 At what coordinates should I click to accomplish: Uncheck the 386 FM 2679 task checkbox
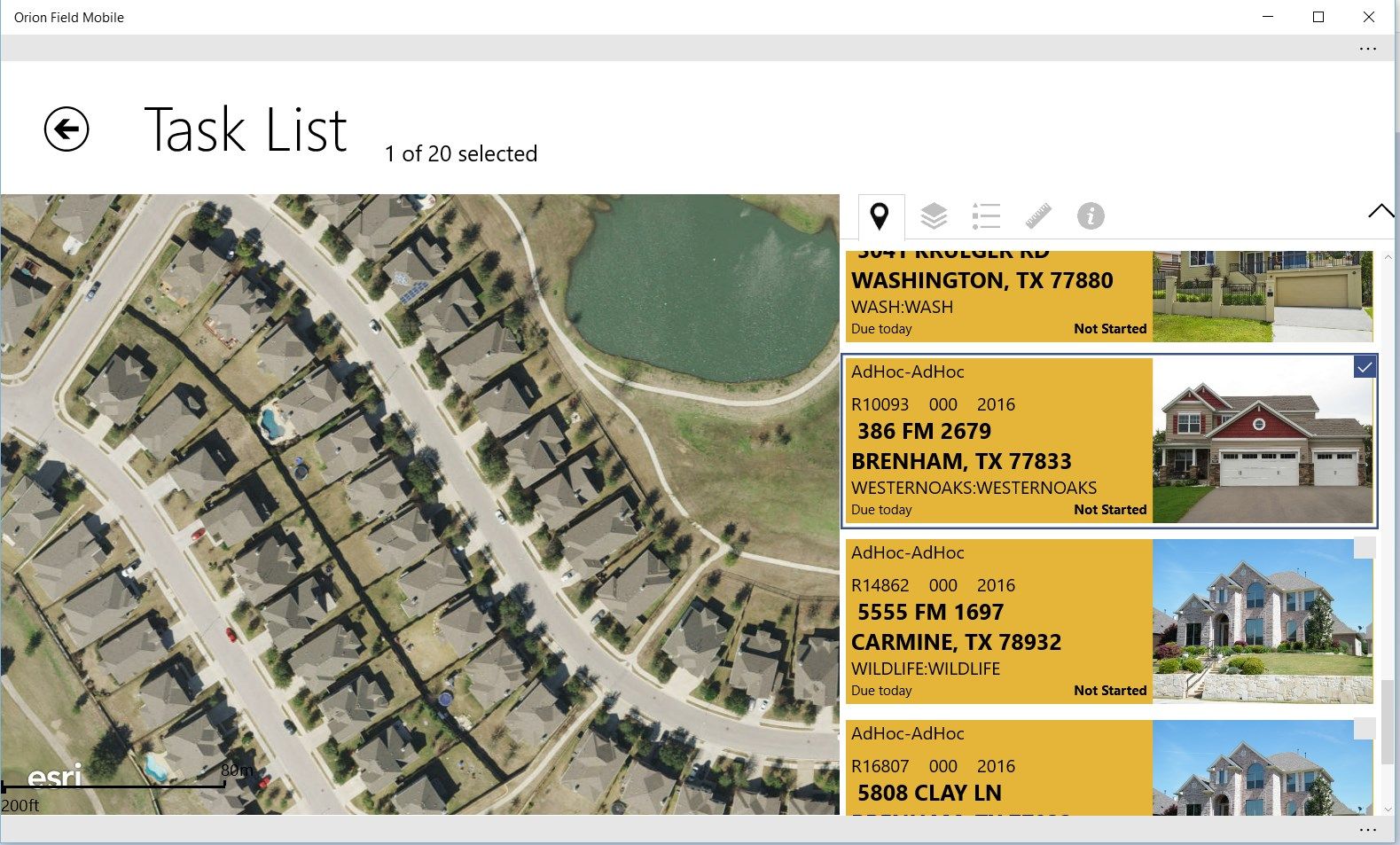1365,367
